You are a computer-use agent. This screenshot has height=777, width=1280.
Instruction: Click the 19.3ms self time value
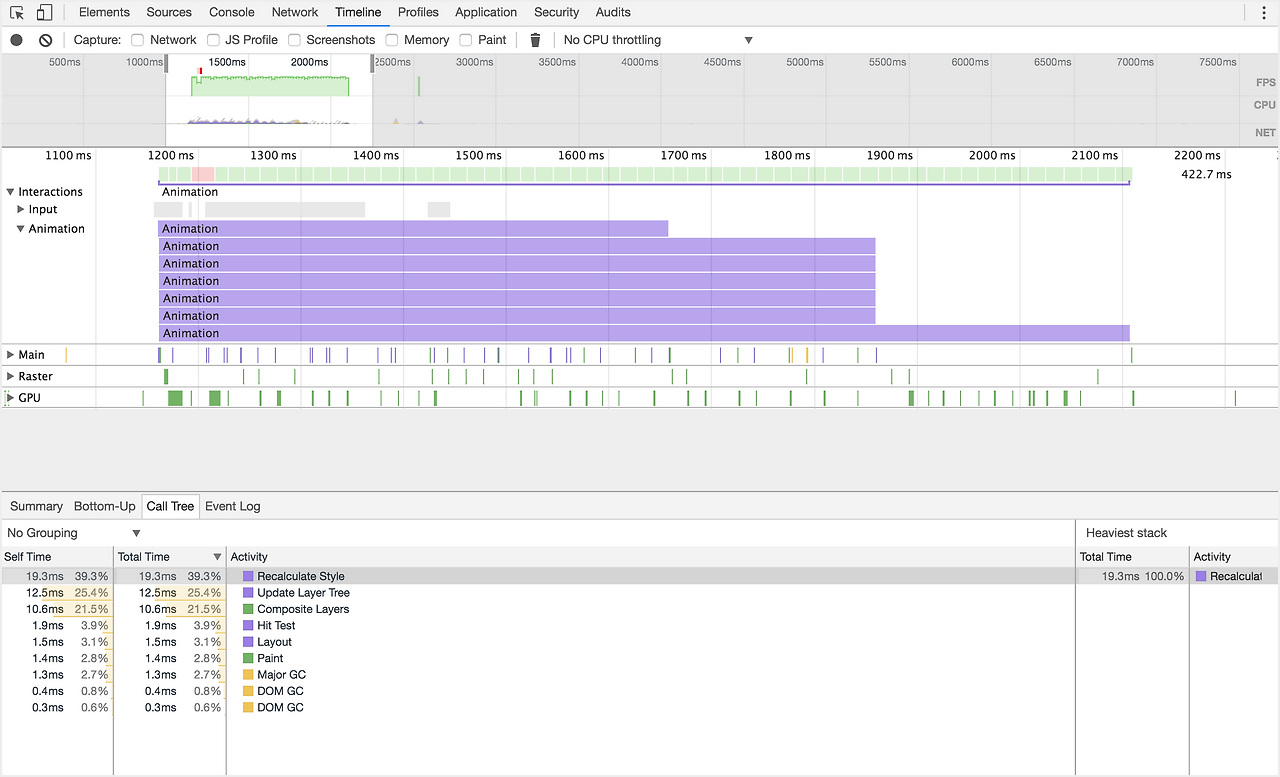click(46, 576)
